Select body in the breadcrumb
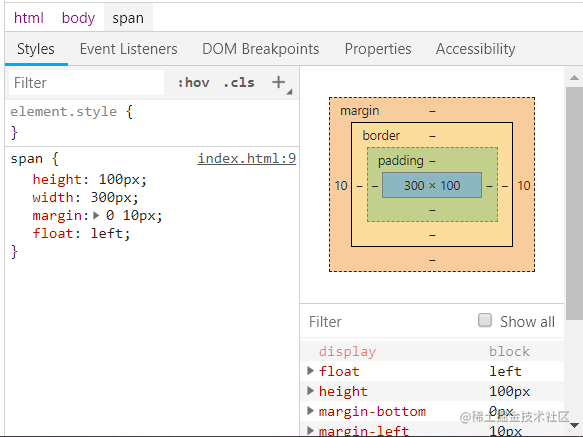 coord(78,18)
